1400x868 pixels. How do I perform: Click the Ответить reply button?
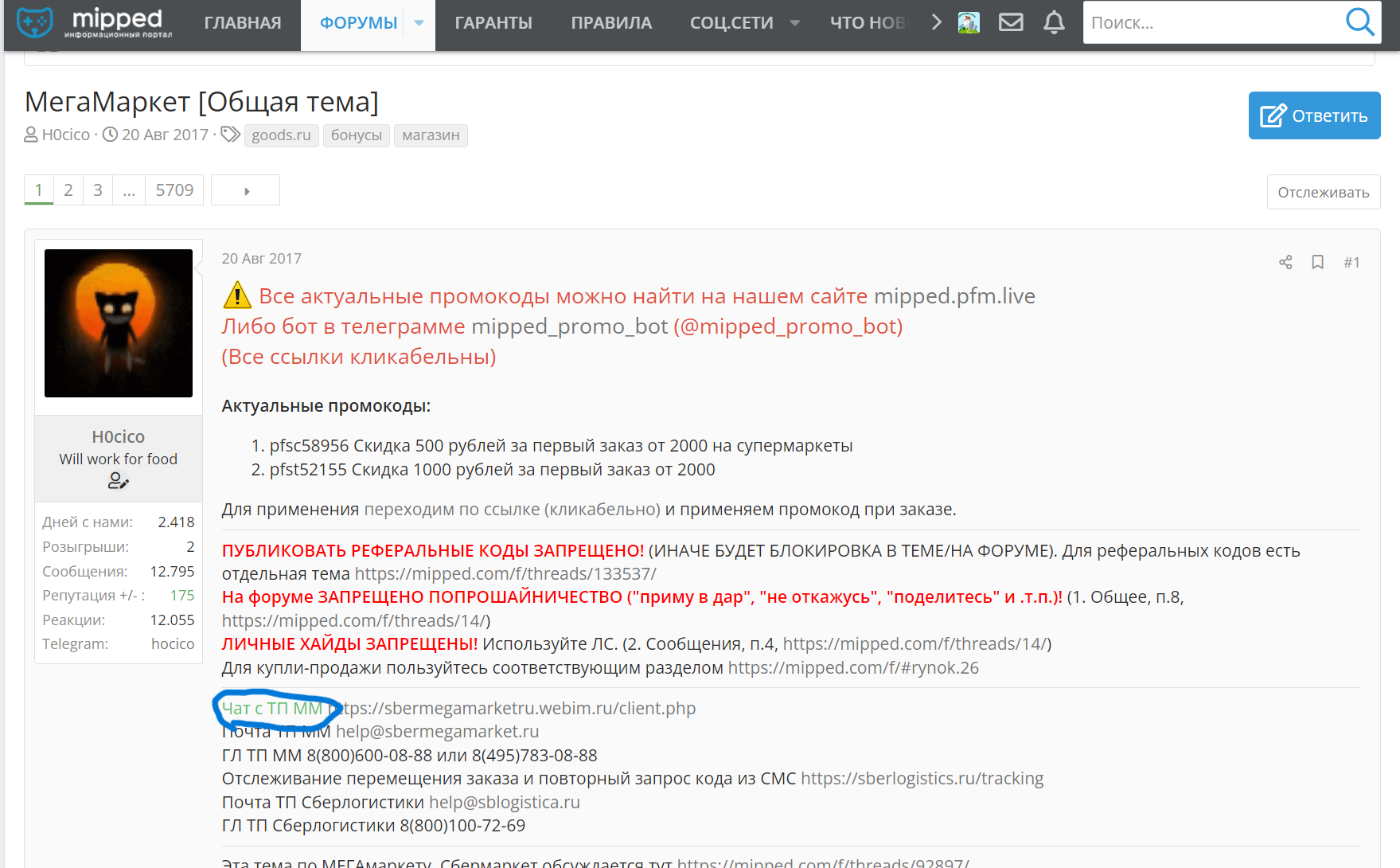(x=1314, y=115)
